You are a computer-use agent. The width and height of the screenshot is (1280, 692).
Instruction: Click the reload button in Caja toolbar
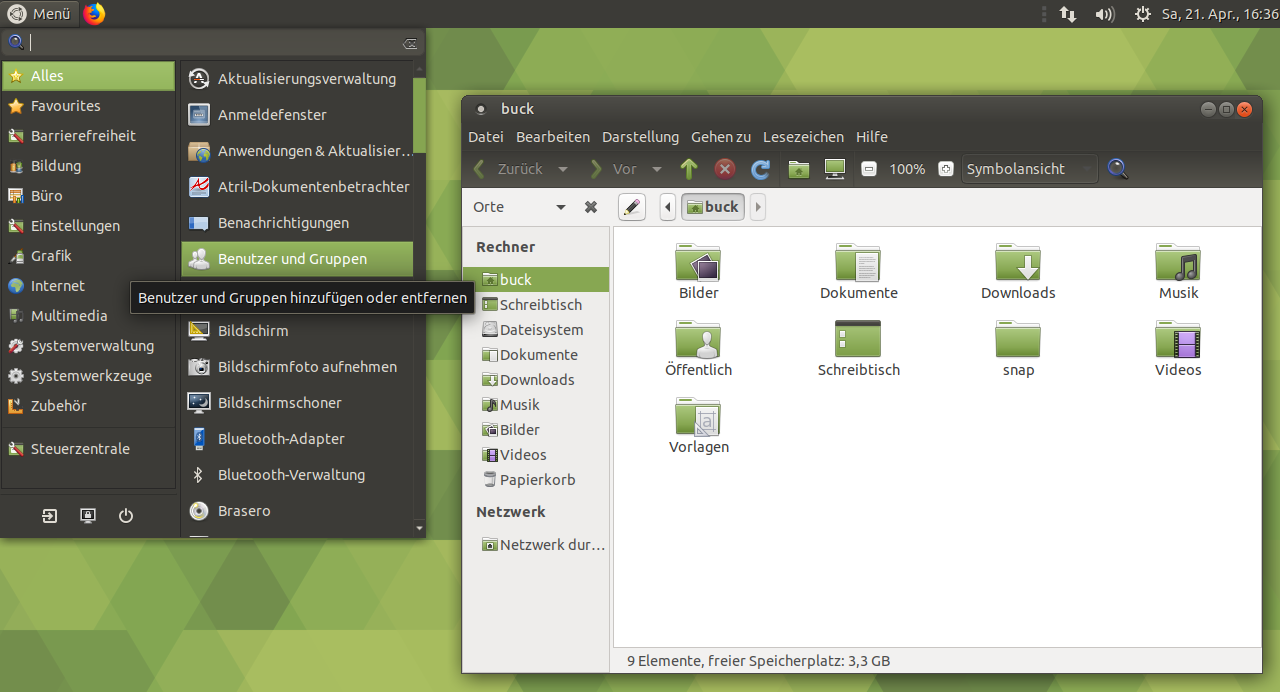pos(761,169)
